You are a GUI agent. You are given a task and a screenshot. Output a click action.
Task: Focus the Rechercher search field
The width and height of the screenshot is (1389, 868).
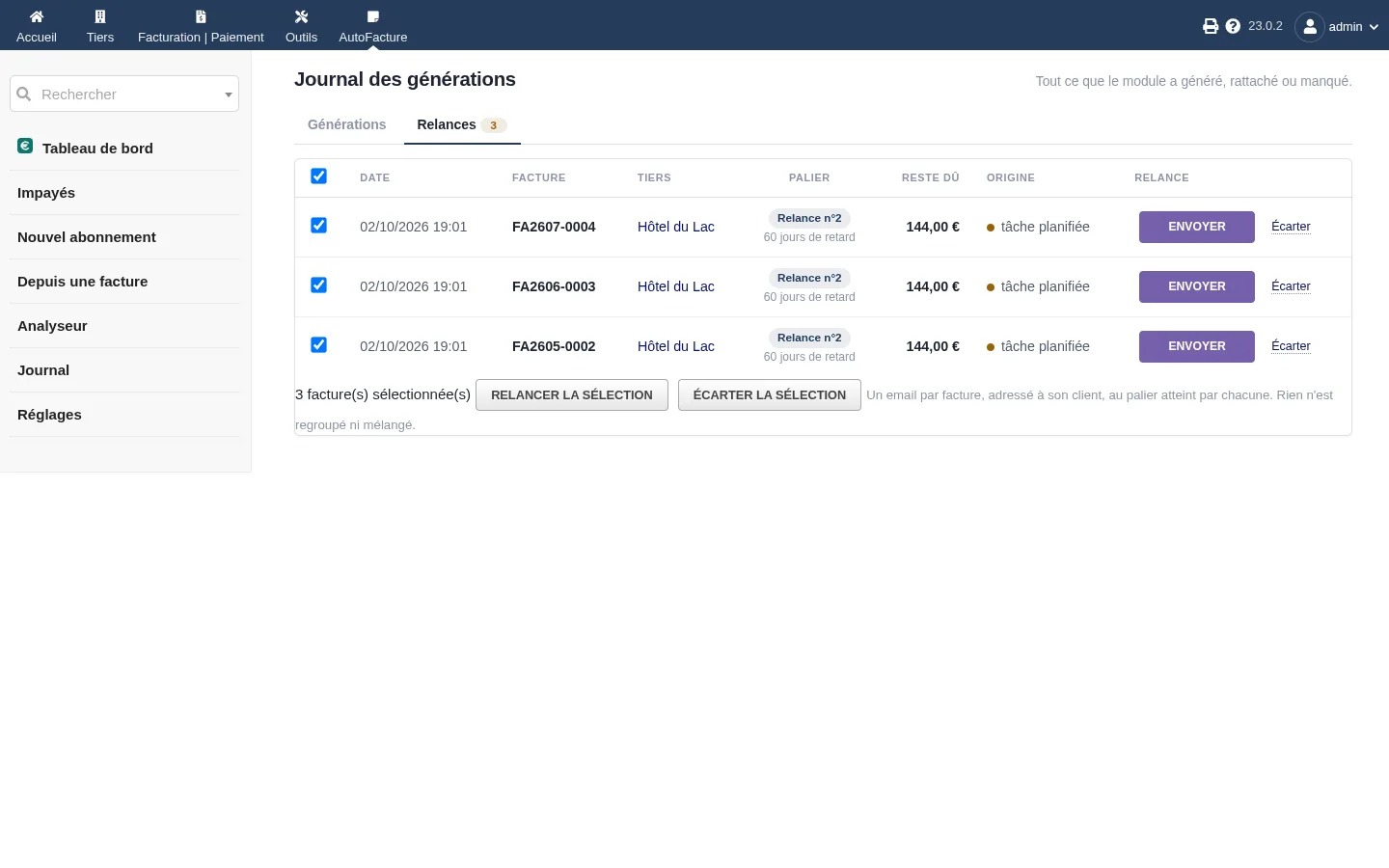(124, 94)
